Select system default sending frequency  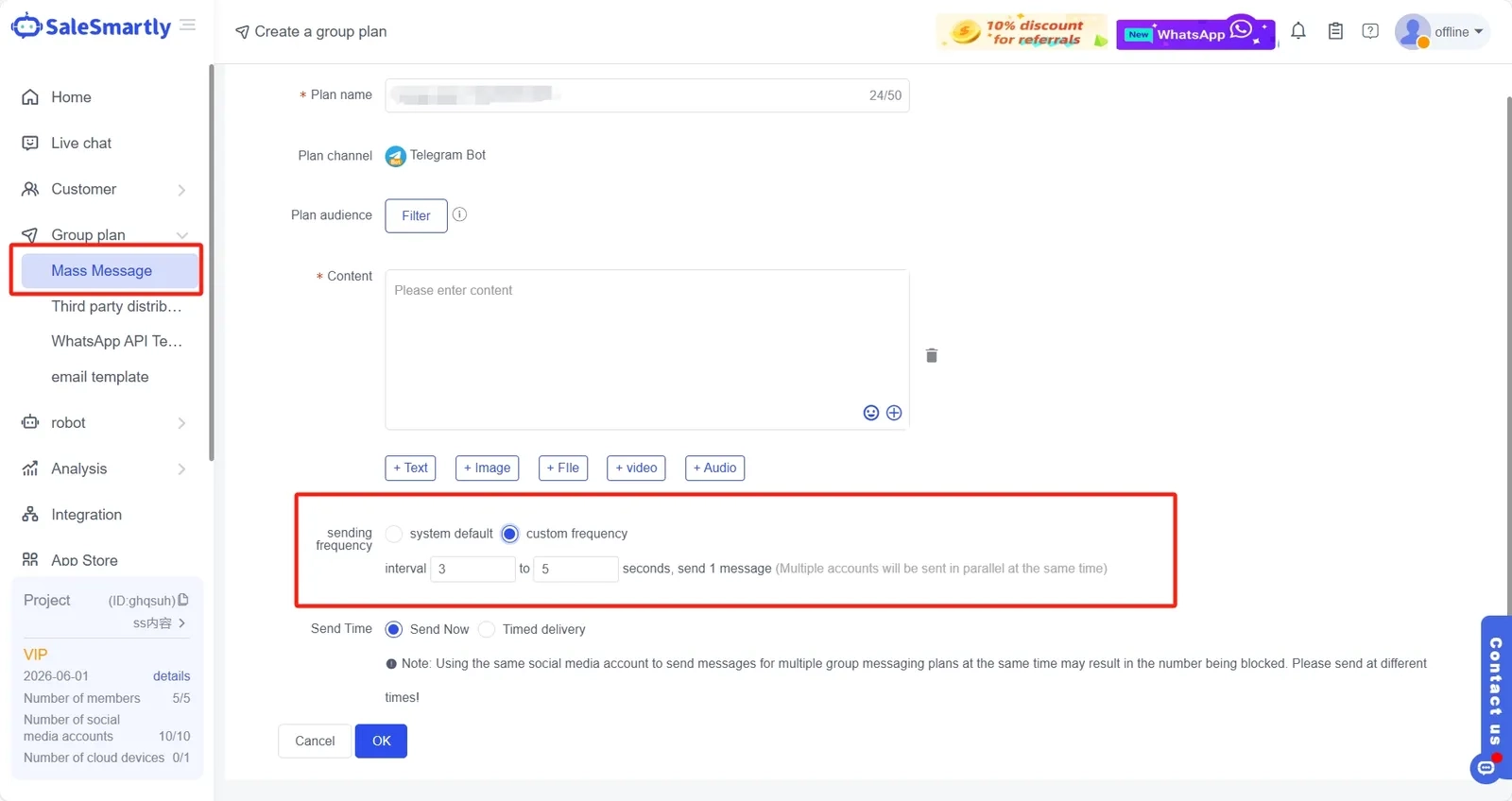tap(394, 534)
